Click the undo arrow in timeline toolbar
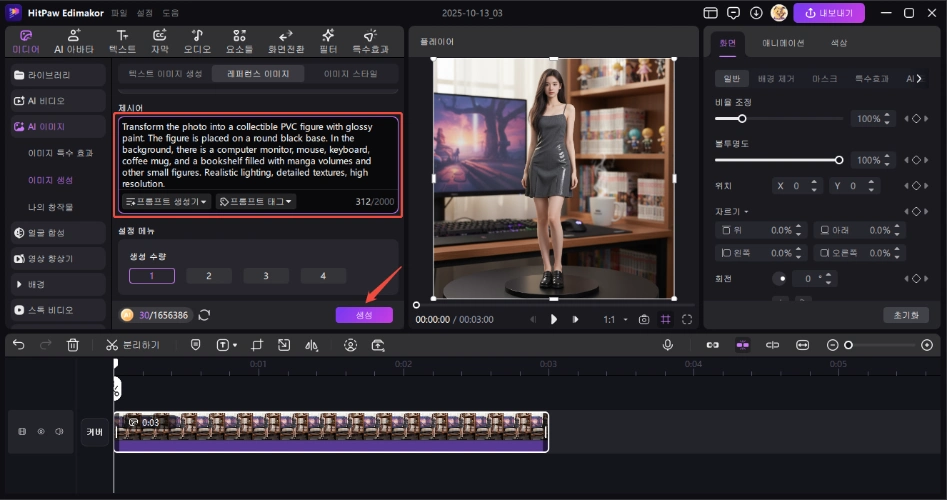The image size is (947, 500). [x=18, y=345]
